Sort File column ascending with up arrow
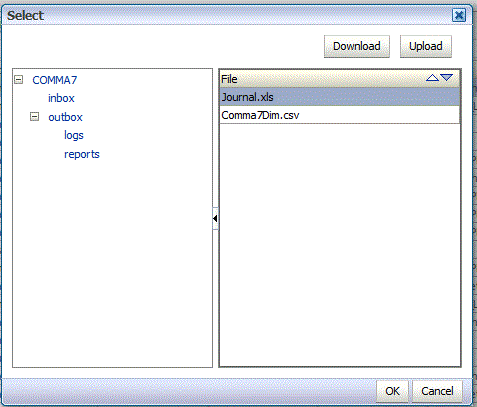477x407 pixels. click(x=432, y=78)
